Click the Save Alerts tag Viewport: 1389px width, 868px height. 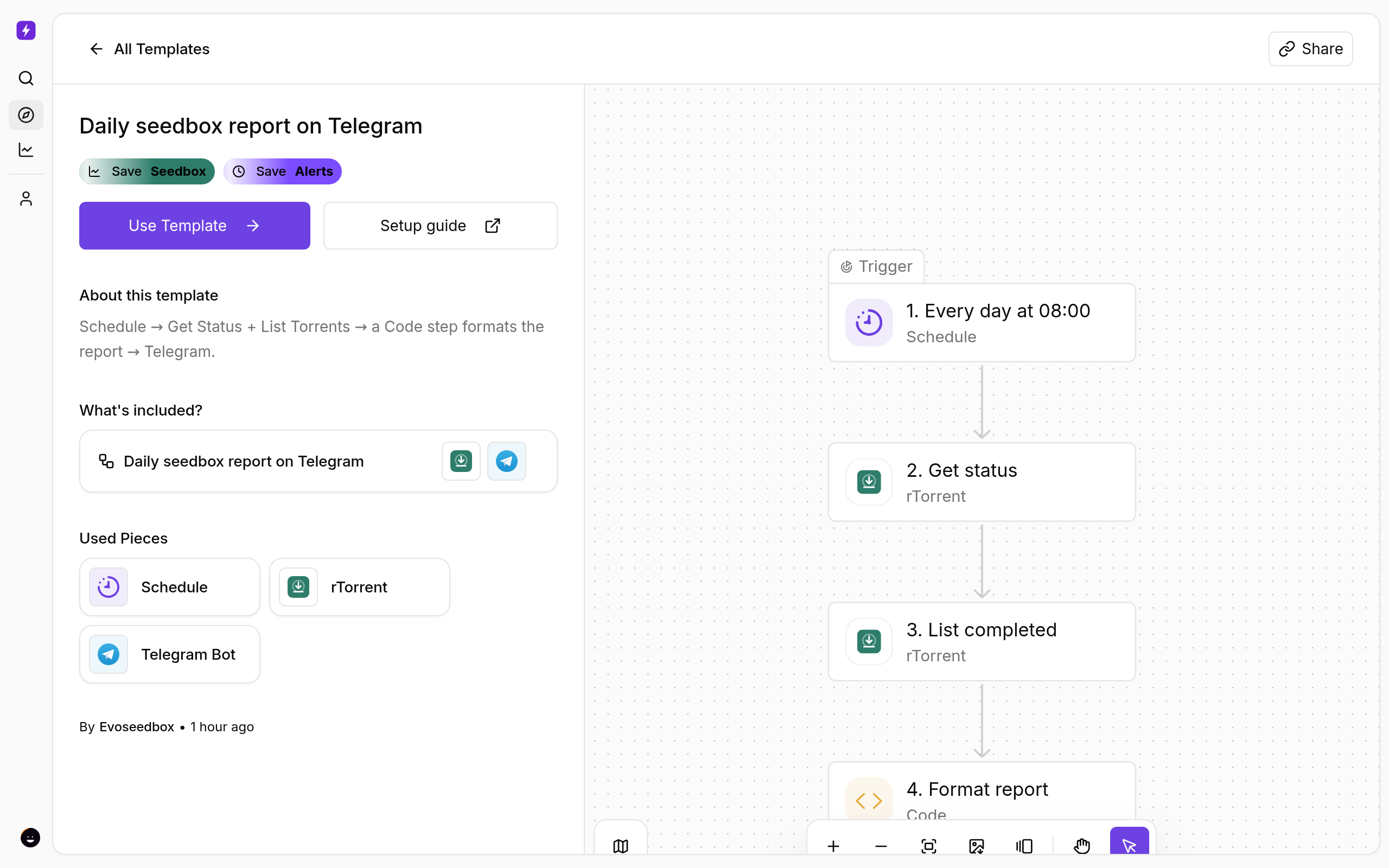click(x=282, y=171)
